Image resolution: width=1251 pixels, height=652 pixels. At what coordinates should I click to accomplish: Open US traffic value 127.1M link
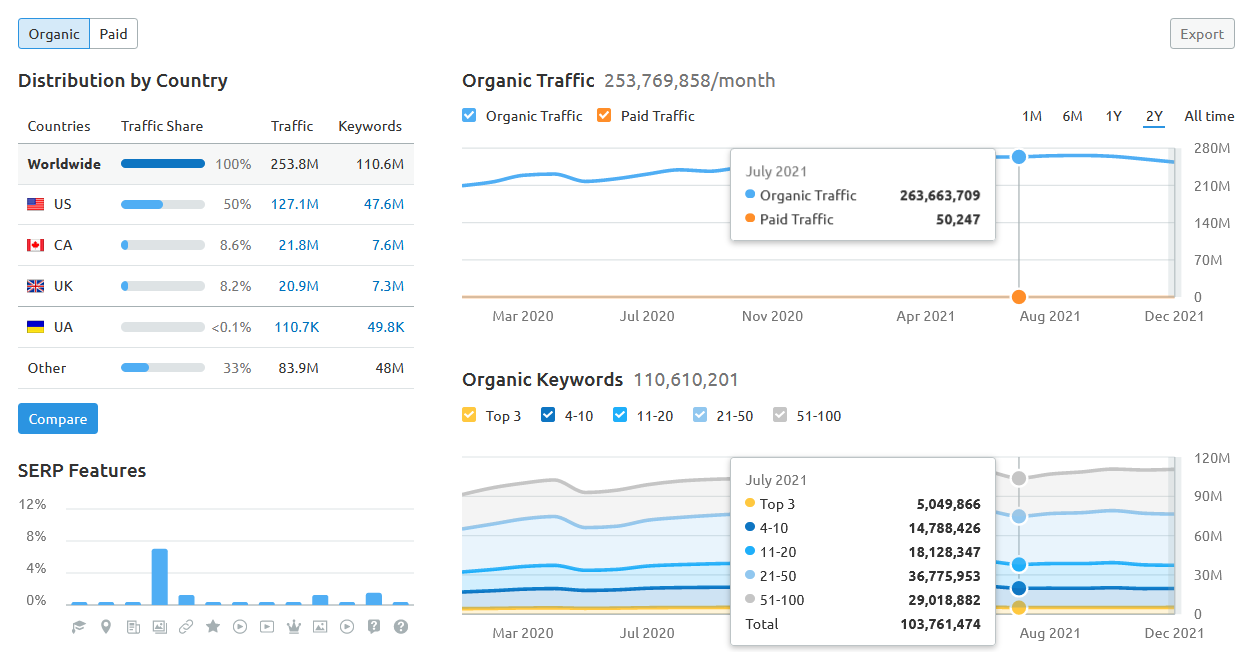point(295,204)
